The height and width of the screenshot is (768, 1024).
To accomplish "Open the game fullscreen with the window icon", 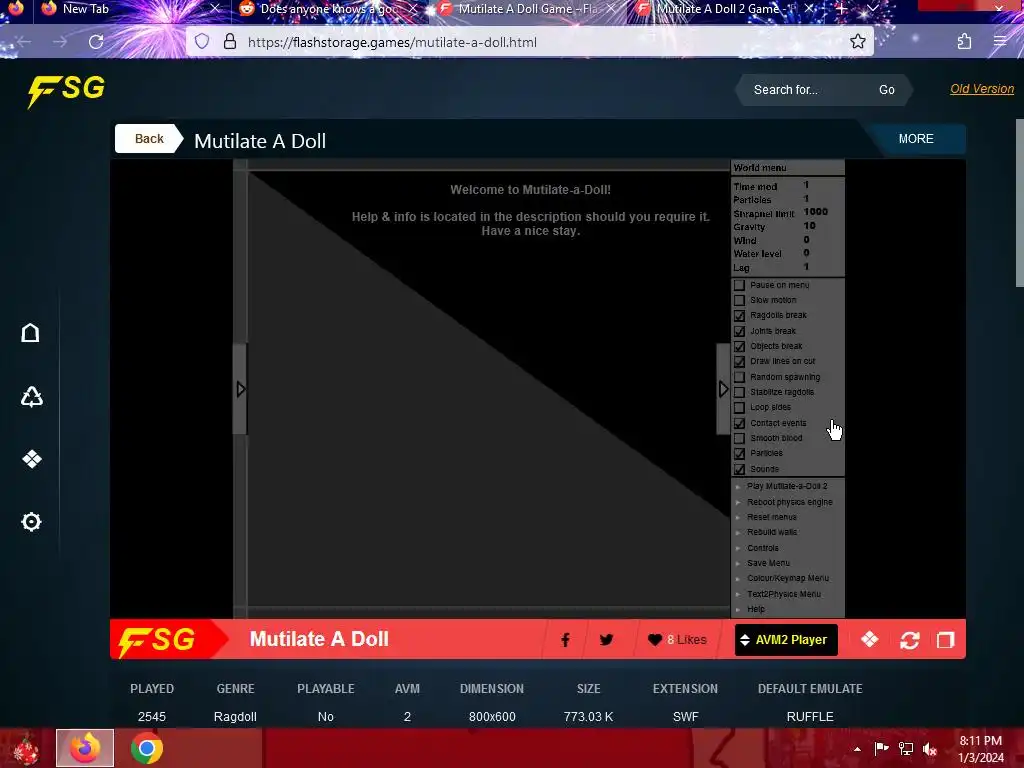I will tap(945, 640).
